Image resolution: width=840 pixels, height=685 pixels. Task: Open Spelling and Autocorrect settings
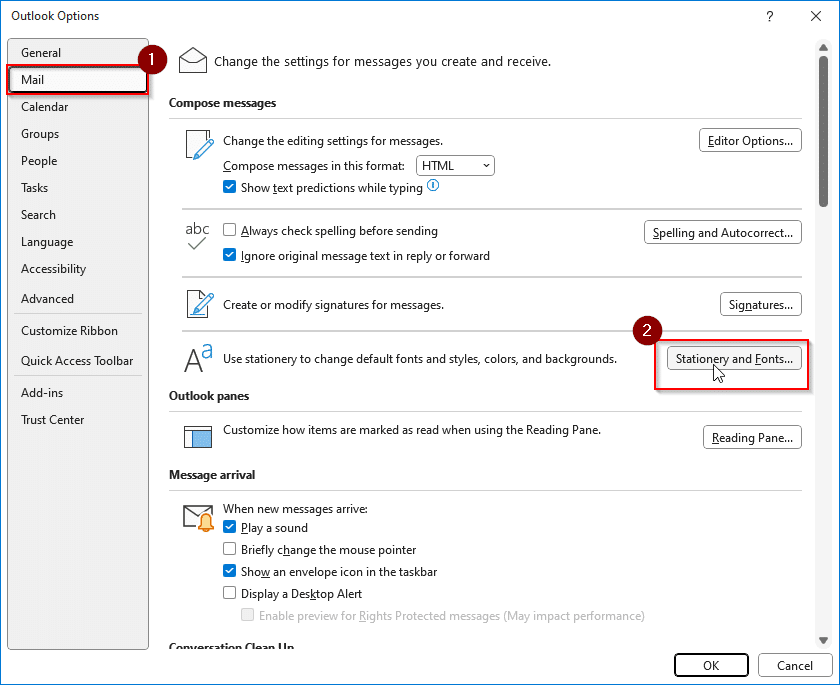[x=723, y=232]
